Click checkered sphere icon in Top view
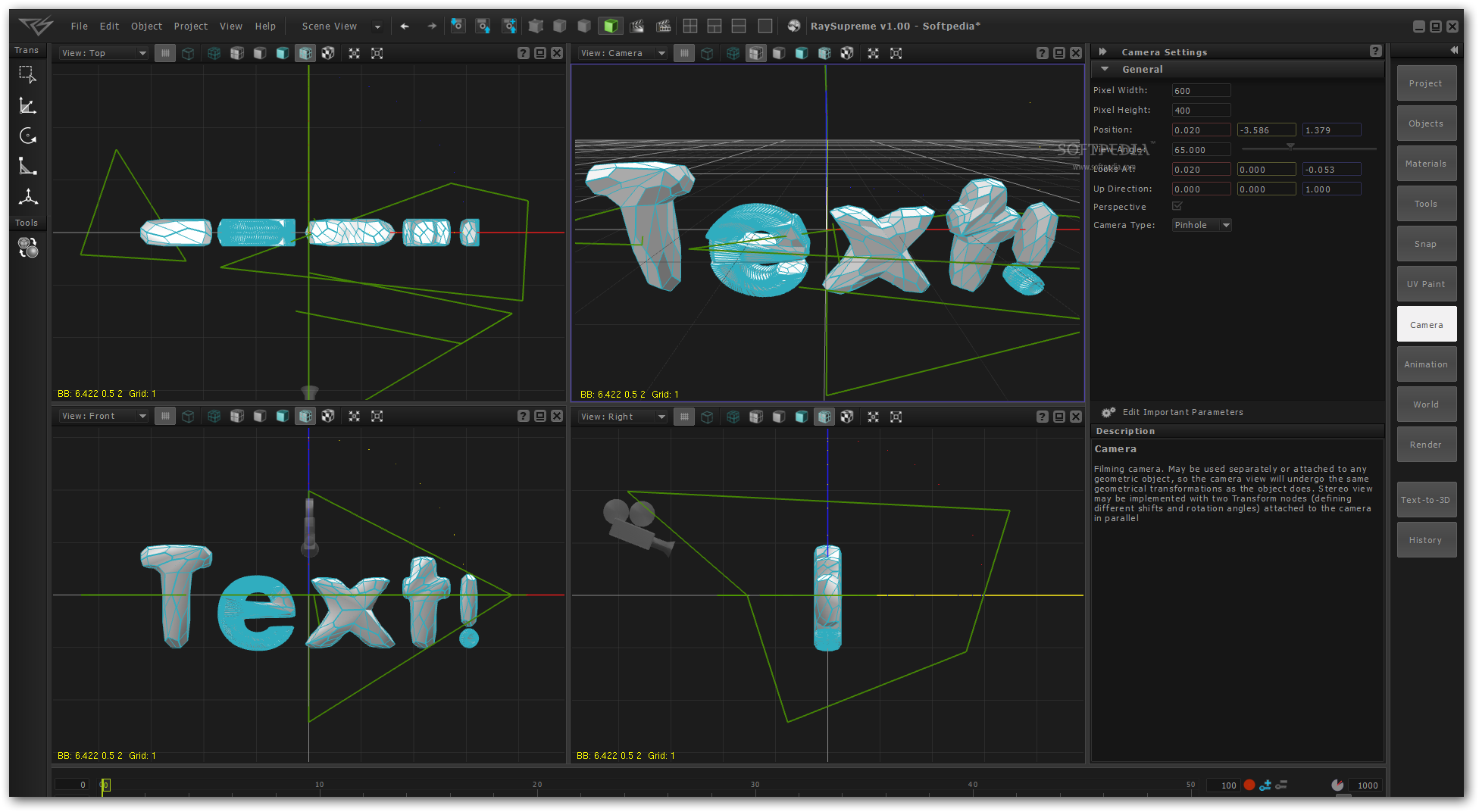This screenshot has height=812, width=1479. (x=328, y=54)
